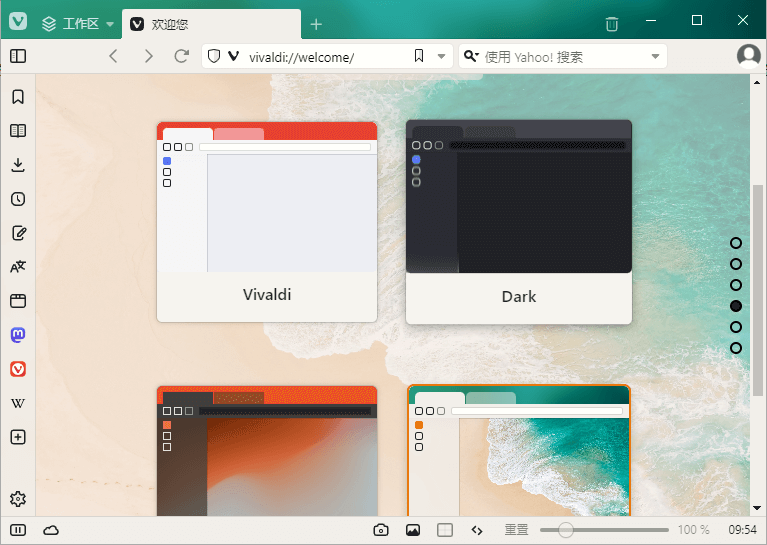
Task: Open the Downloads panel
Action: [x=18, y=165]
